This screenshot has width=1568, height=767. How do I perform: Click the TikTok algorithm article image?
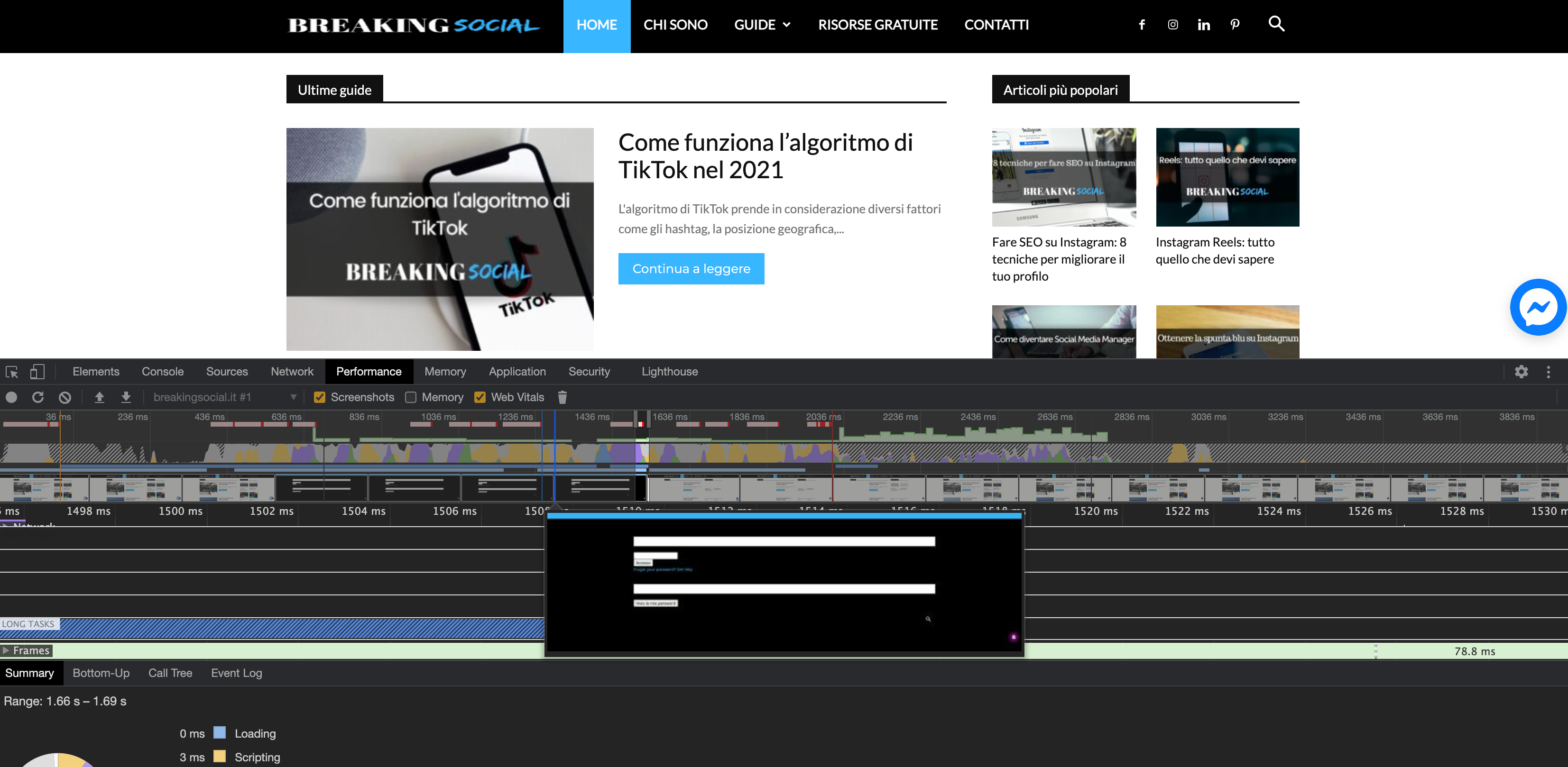[x=440, y=239]
